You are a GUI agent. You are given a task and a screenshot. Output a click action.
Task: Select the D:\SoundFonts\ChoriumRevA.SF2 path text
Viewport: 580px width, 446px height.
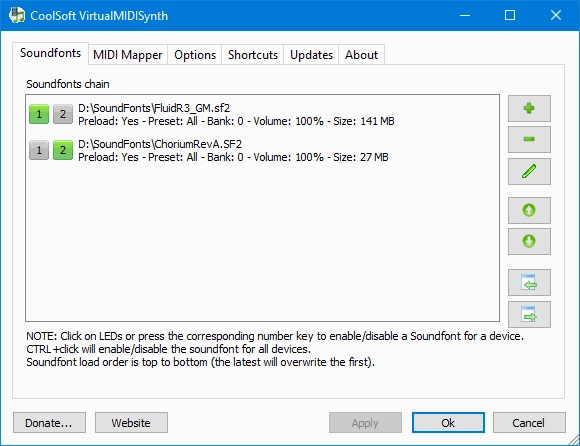coord(160,144)
